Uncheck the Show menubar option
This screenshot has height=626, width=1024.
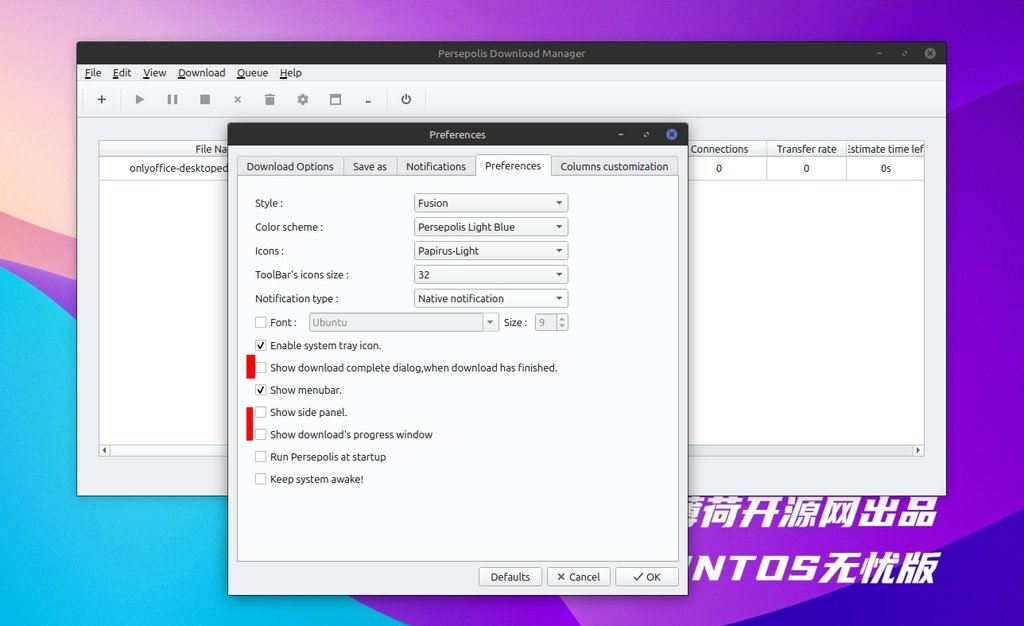click(x=261, y=390)
